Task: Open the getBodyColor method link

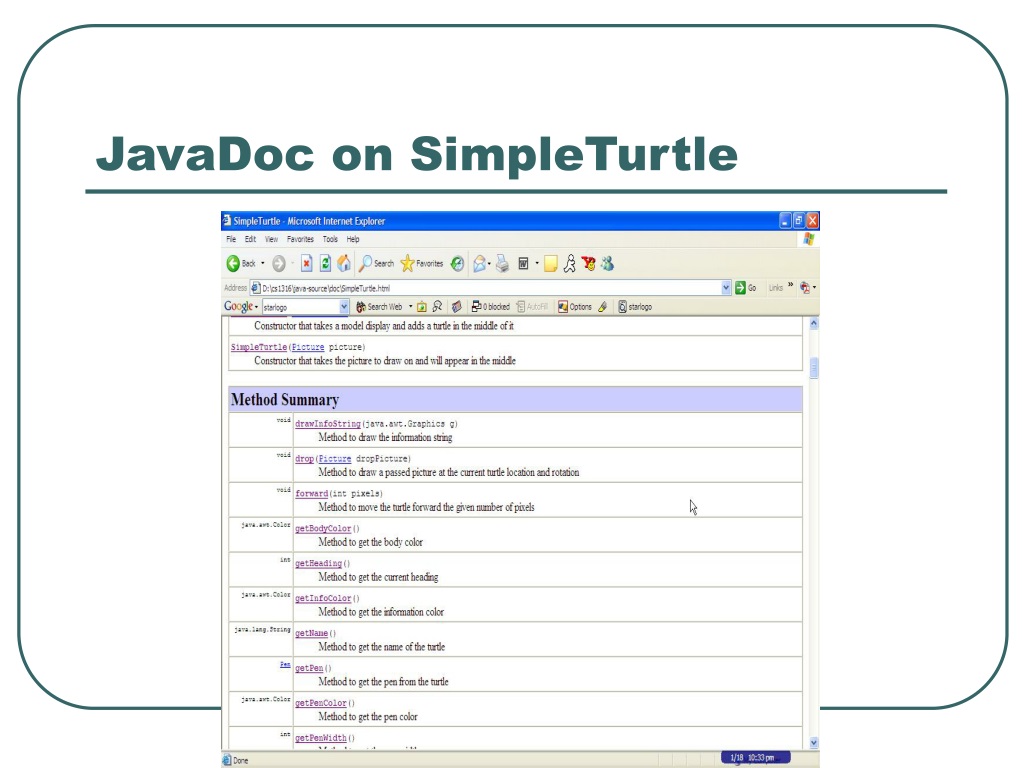Action: pos(323,528)
